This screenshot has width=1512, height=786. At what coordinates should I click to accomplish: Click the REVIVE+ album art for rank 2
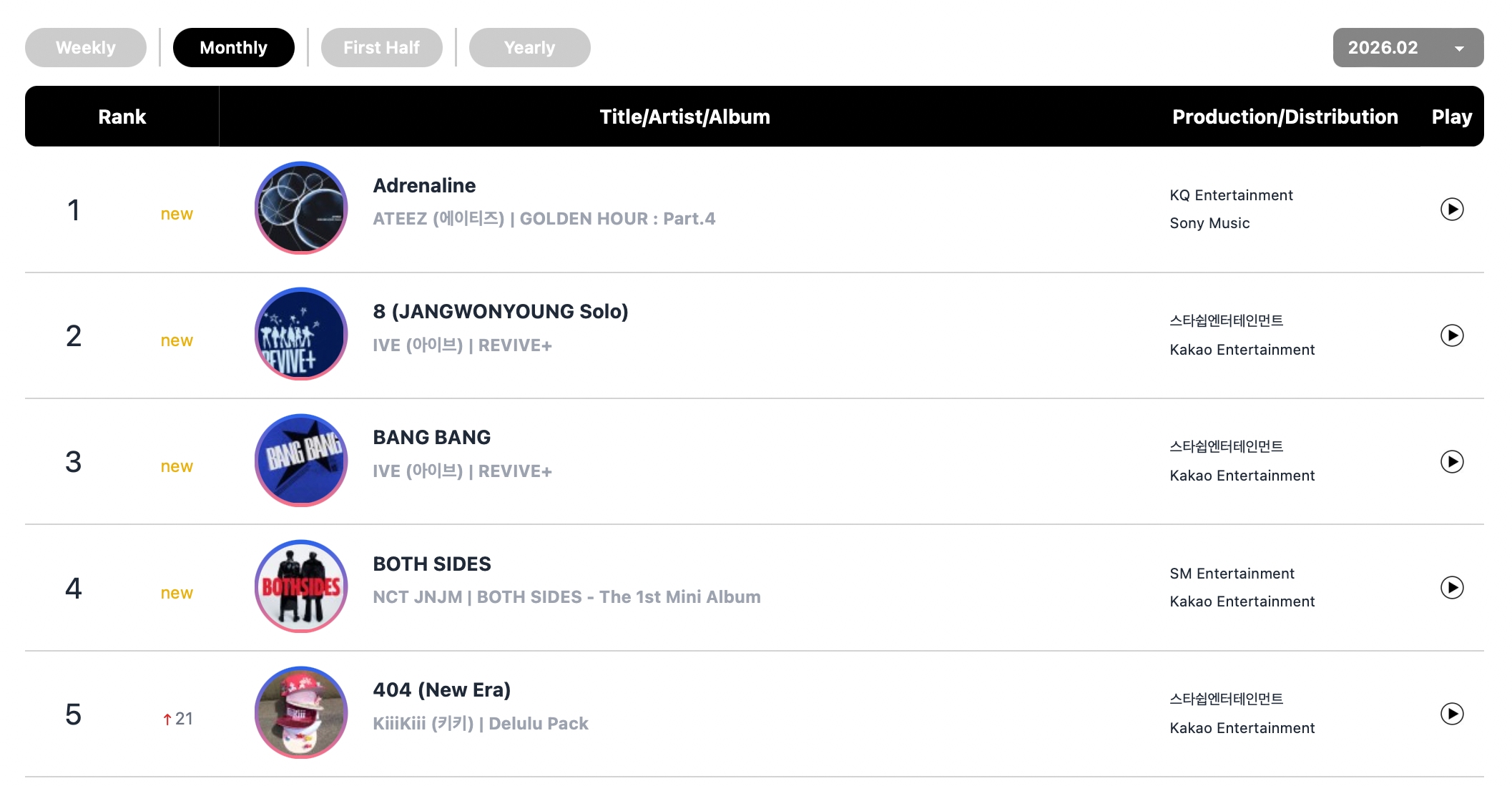click(x=301, y=334)
